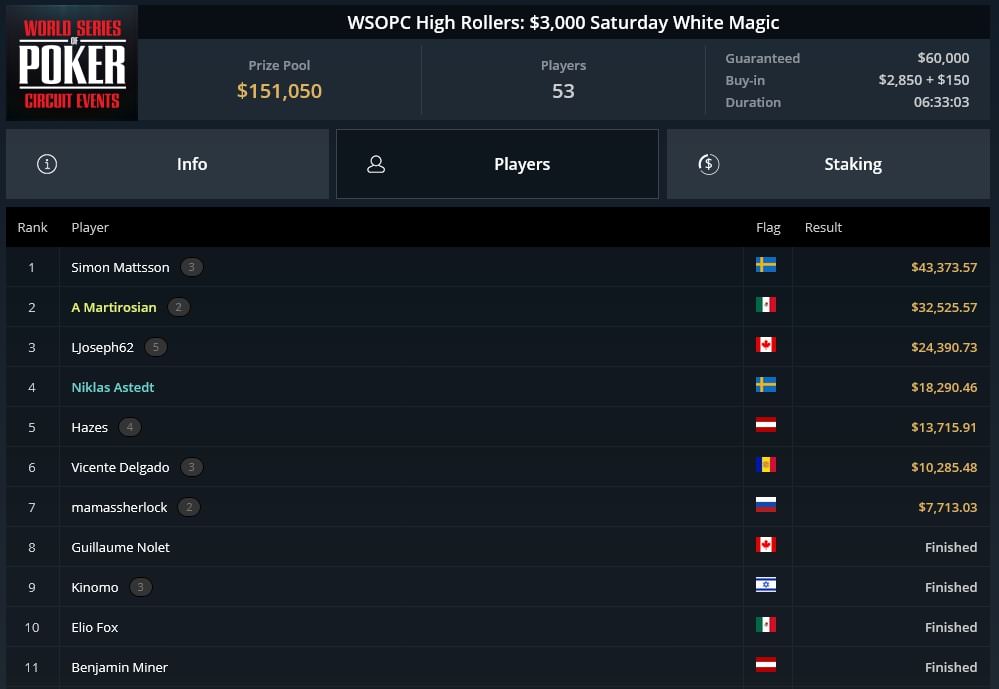Click the re-entry badge next to LJoseph62
Screen dimensions: 999x689
(x=155, y=347)
